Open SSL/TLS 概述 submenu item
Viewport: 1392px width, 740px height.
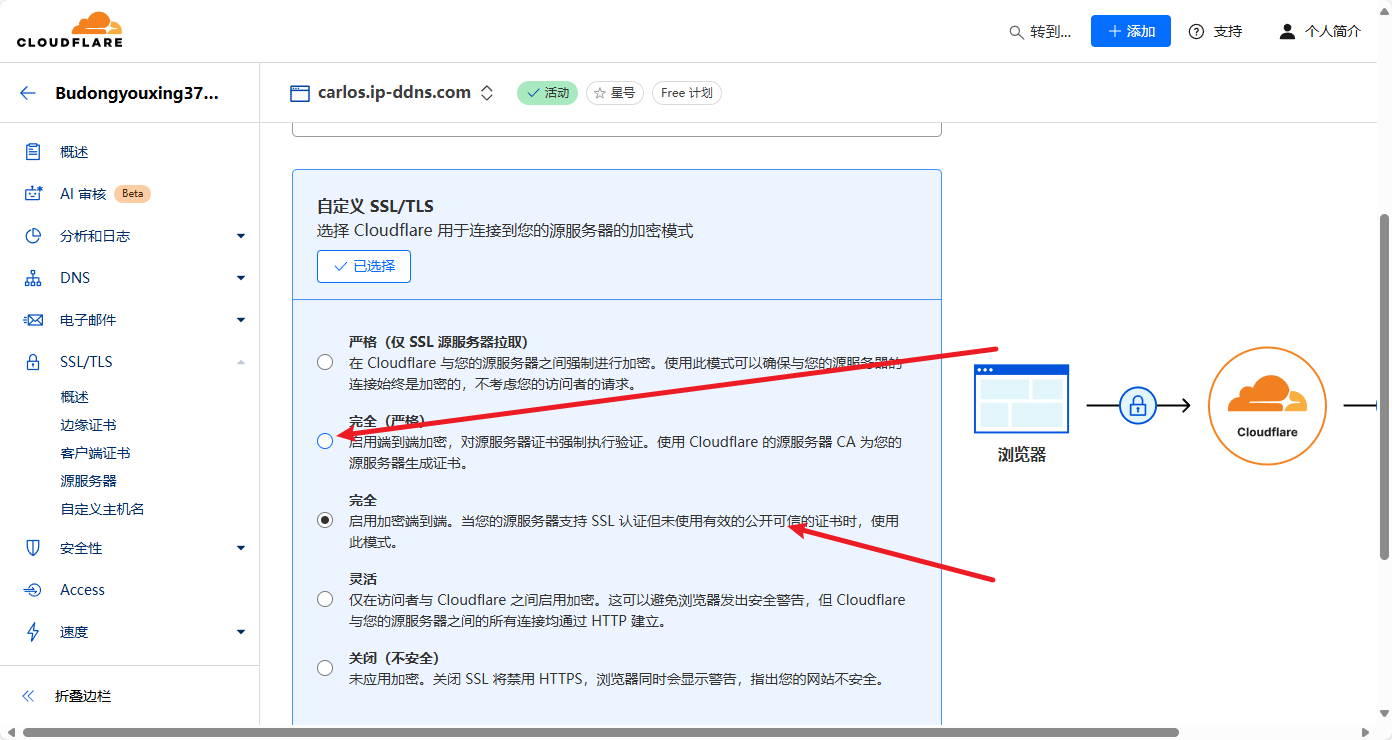click(x=74, y=397)
